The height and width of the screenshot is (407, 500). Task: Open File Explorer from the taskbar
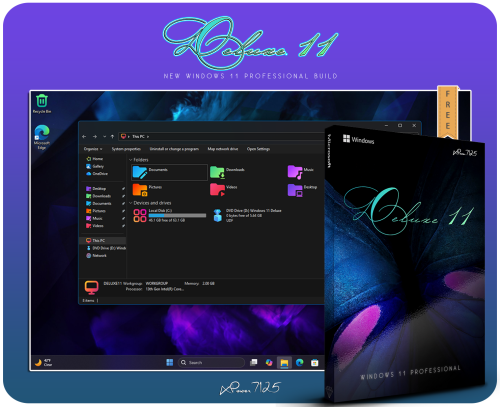[x=284, y=363]
